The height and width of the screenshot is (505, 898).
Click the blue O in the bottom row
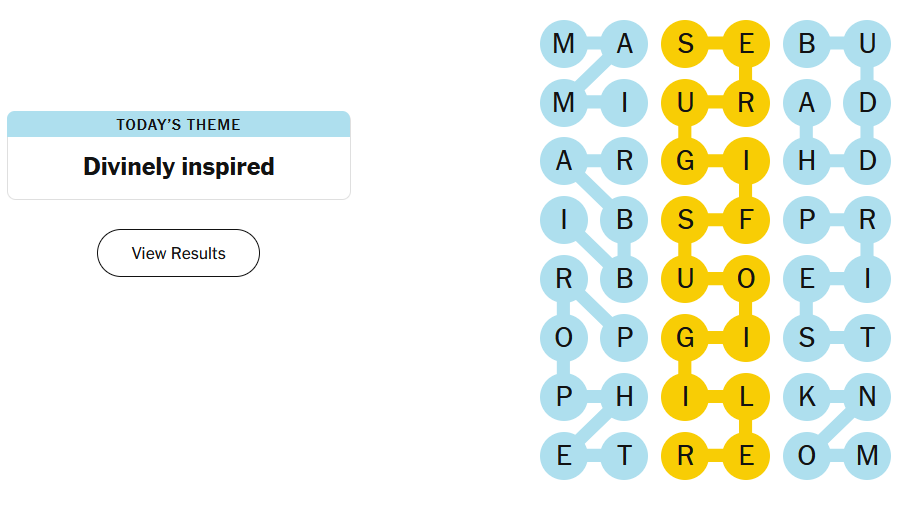pos(807,456)
